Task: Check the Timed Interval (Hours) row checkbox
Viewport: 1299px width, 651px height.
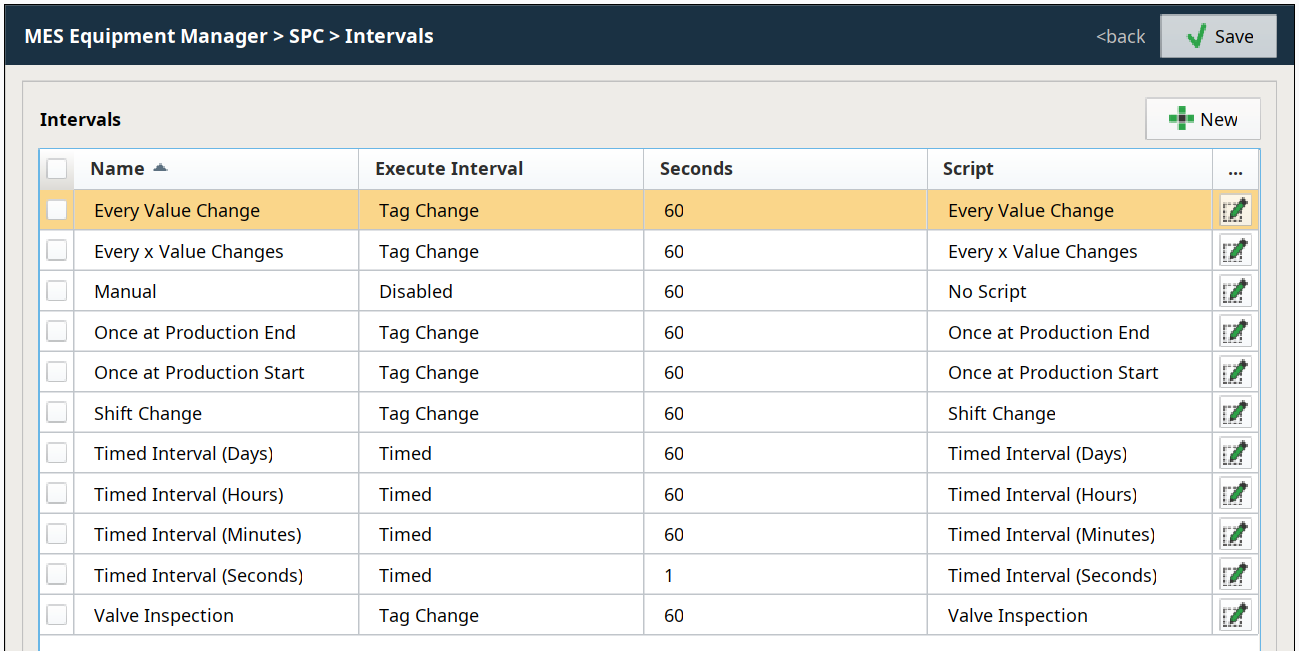Action: coord(57,494)
